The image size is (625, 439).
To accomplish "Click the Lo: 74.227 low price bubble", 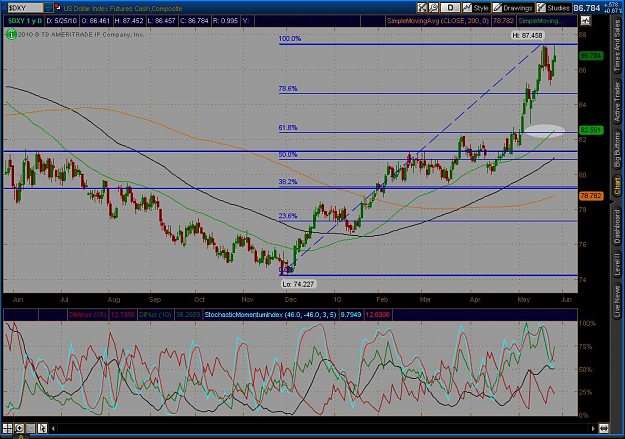I will coord(298,284).
